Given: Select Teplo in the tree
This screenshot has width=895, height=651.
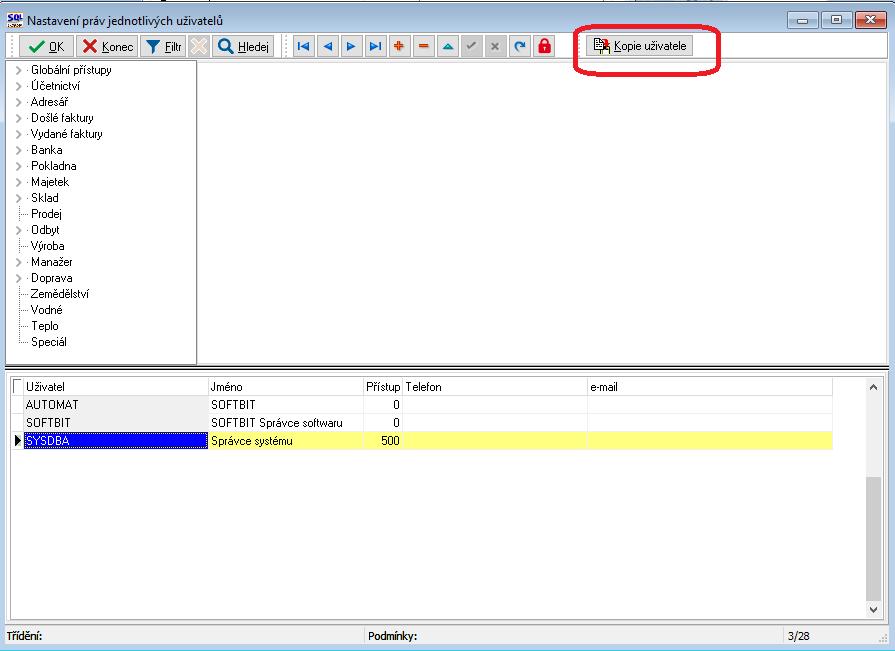Looking at the screenshot, I should point(45,326).
